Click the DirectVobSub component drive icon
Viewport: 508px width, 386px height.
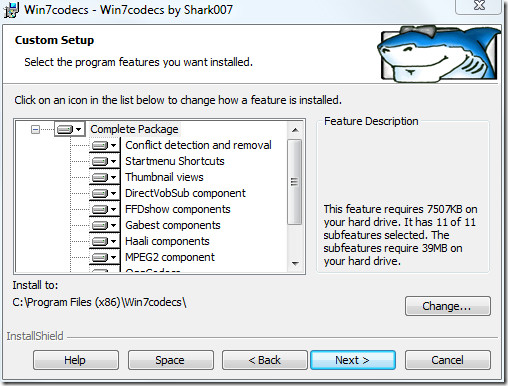[x=104, y=193]
